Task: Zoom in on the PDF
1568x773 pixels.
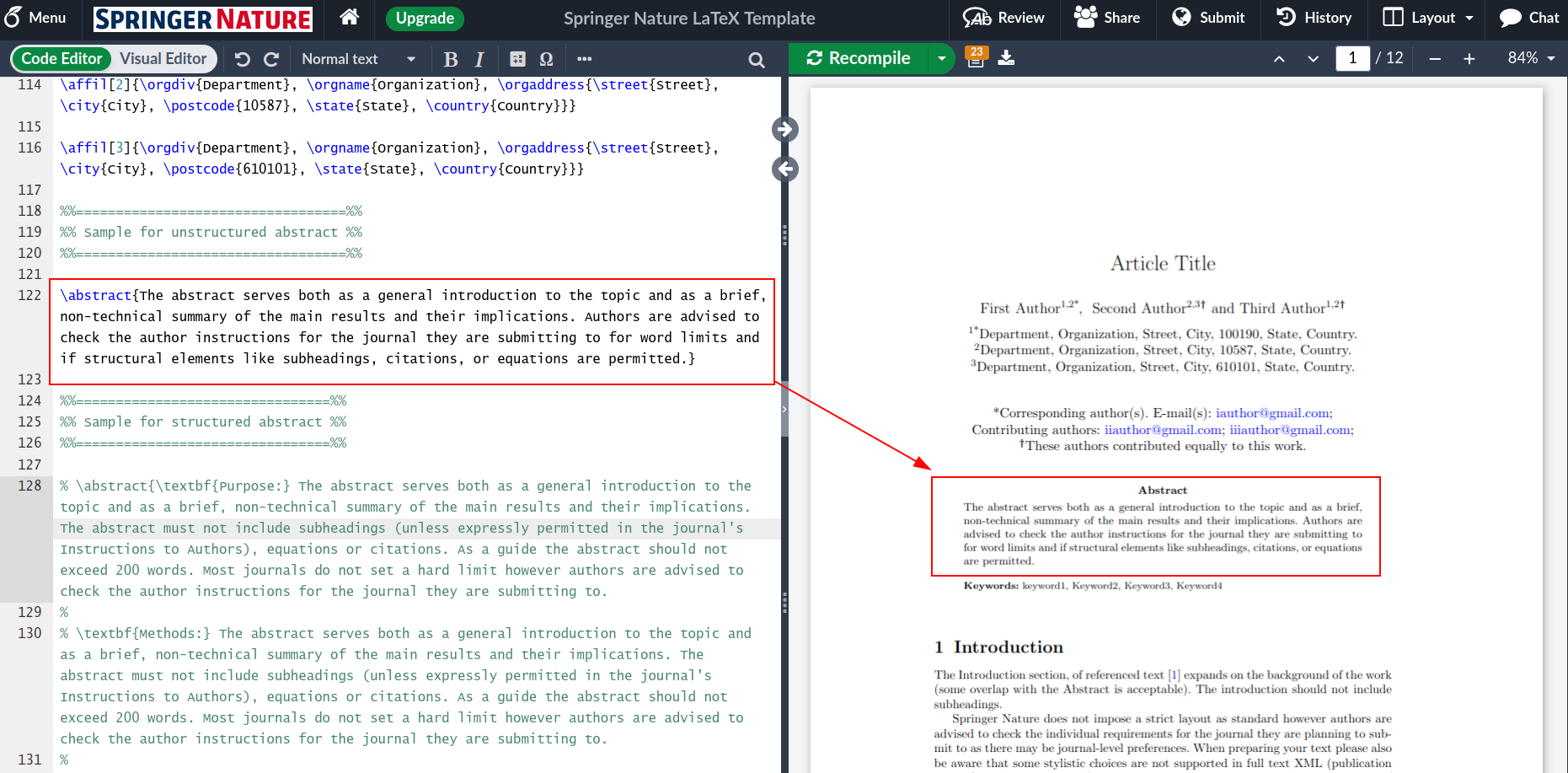Action: tap(1469, 59)
